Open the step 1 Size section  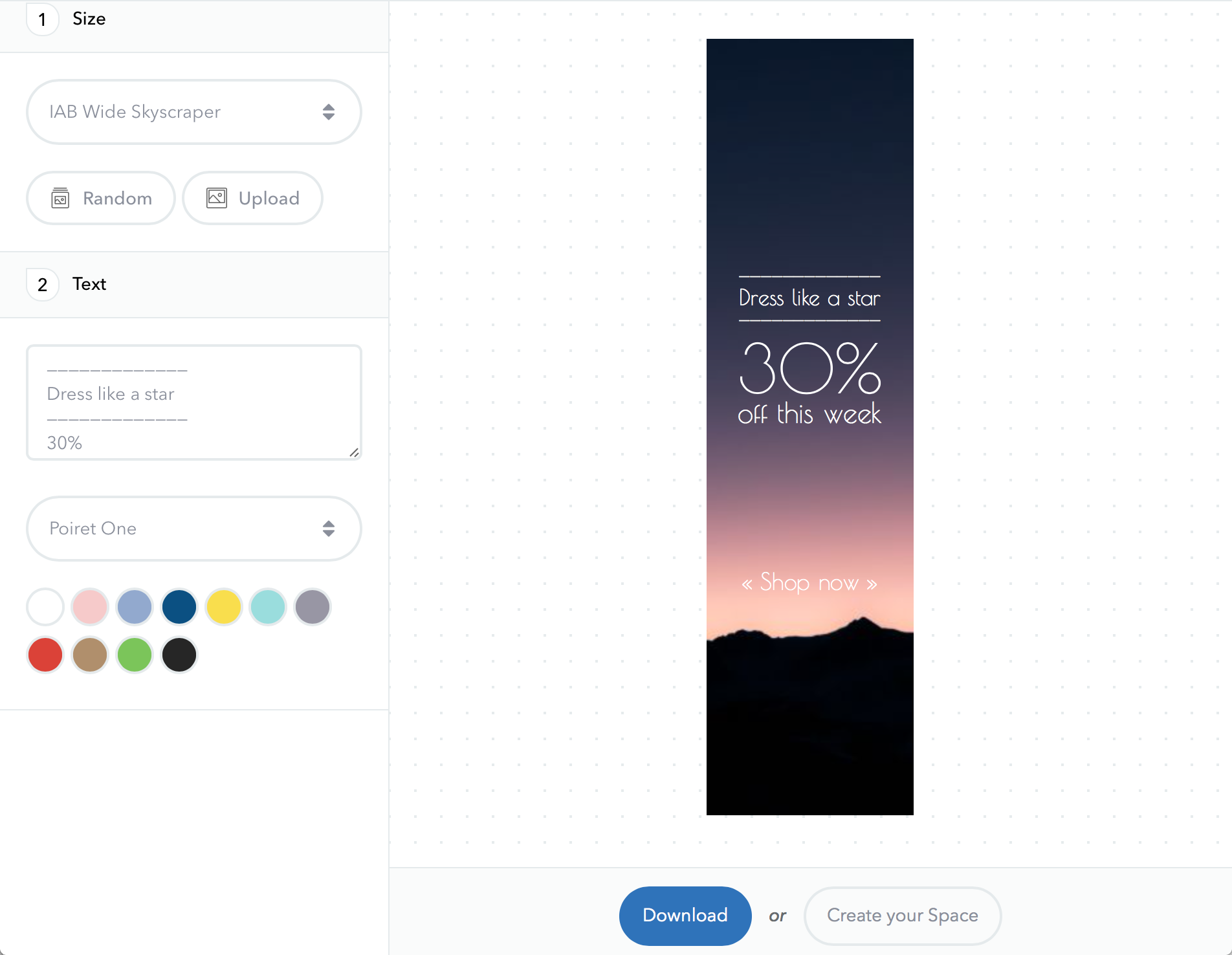pos(194,19)
